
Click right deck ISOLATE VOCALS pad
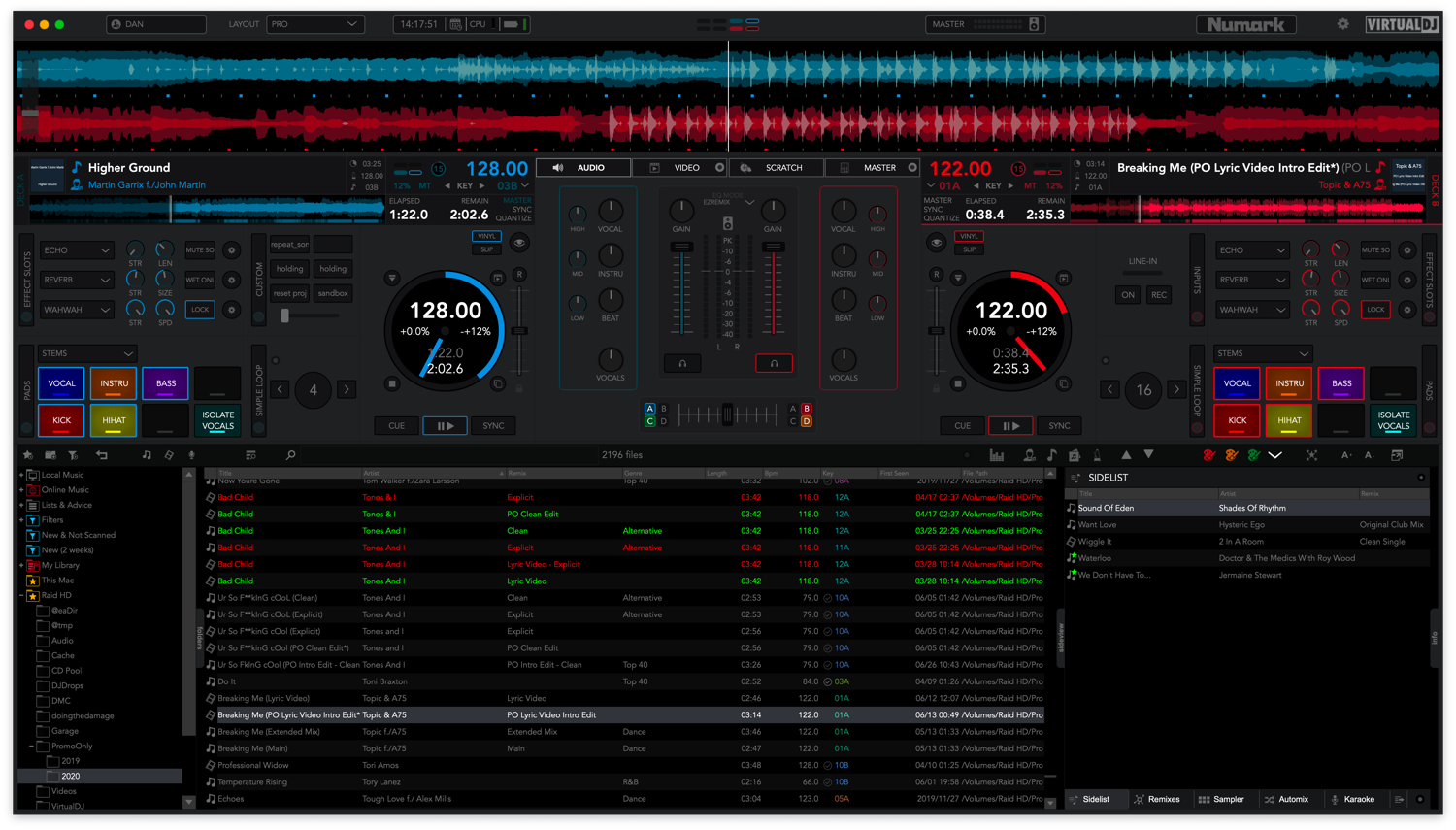coord(1394,420)
